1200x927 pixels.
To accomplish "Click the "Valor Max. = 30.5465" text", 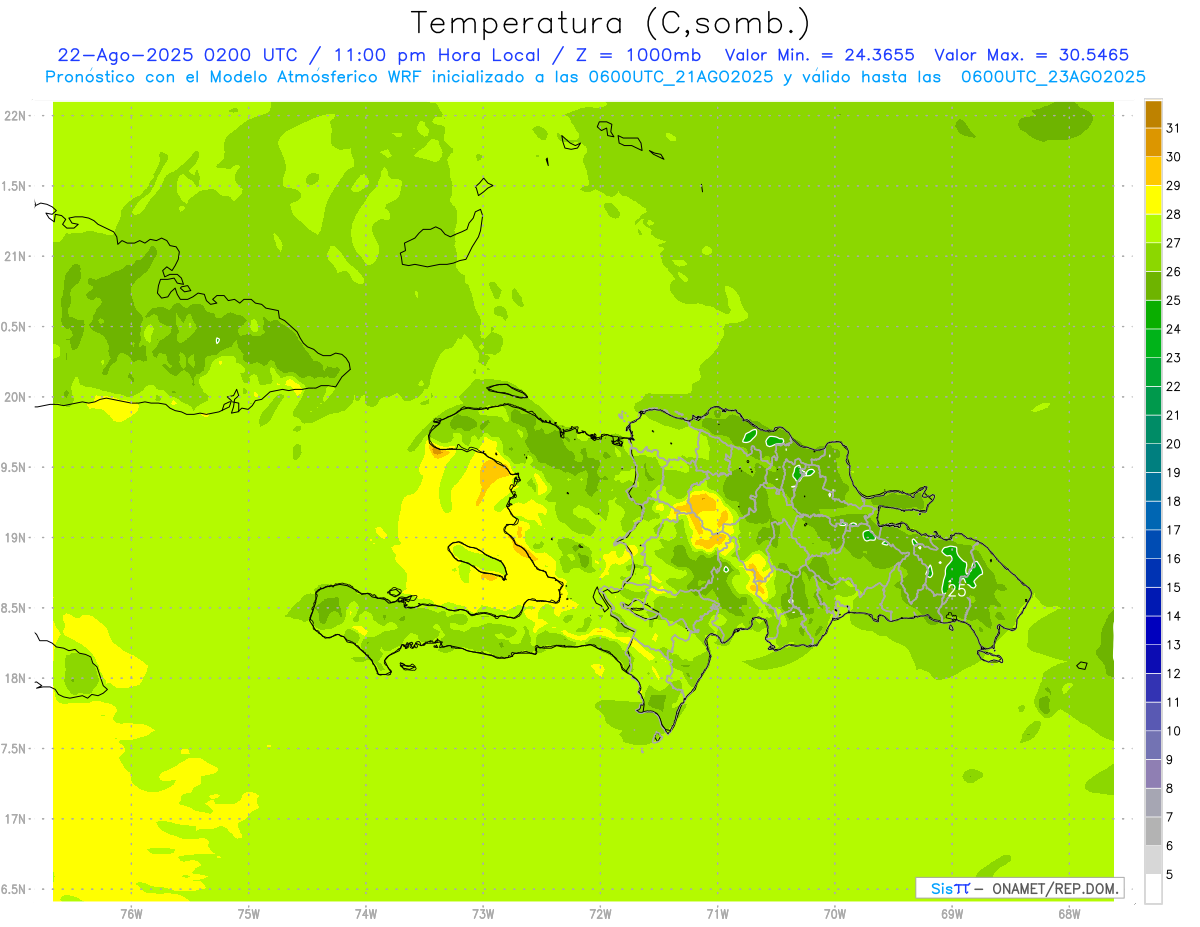I will [x=1032, y=55].
